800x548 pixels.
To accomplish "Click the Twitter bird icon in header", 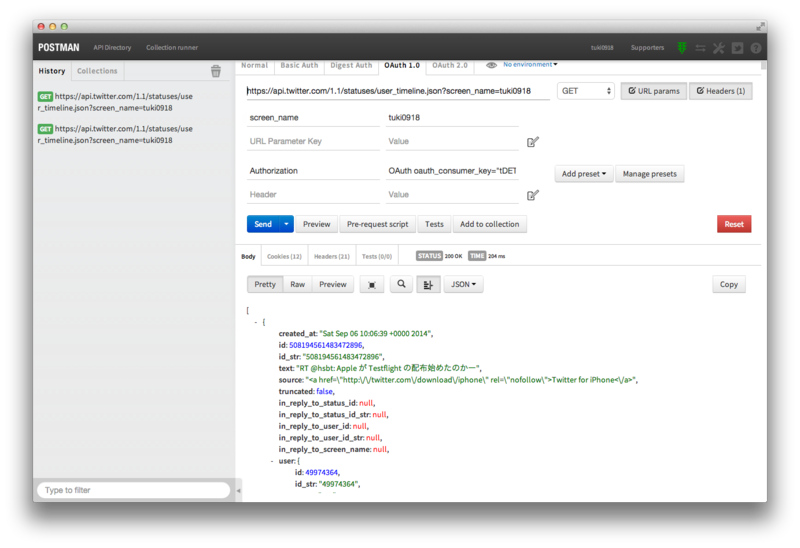I will tap(738, 48).
